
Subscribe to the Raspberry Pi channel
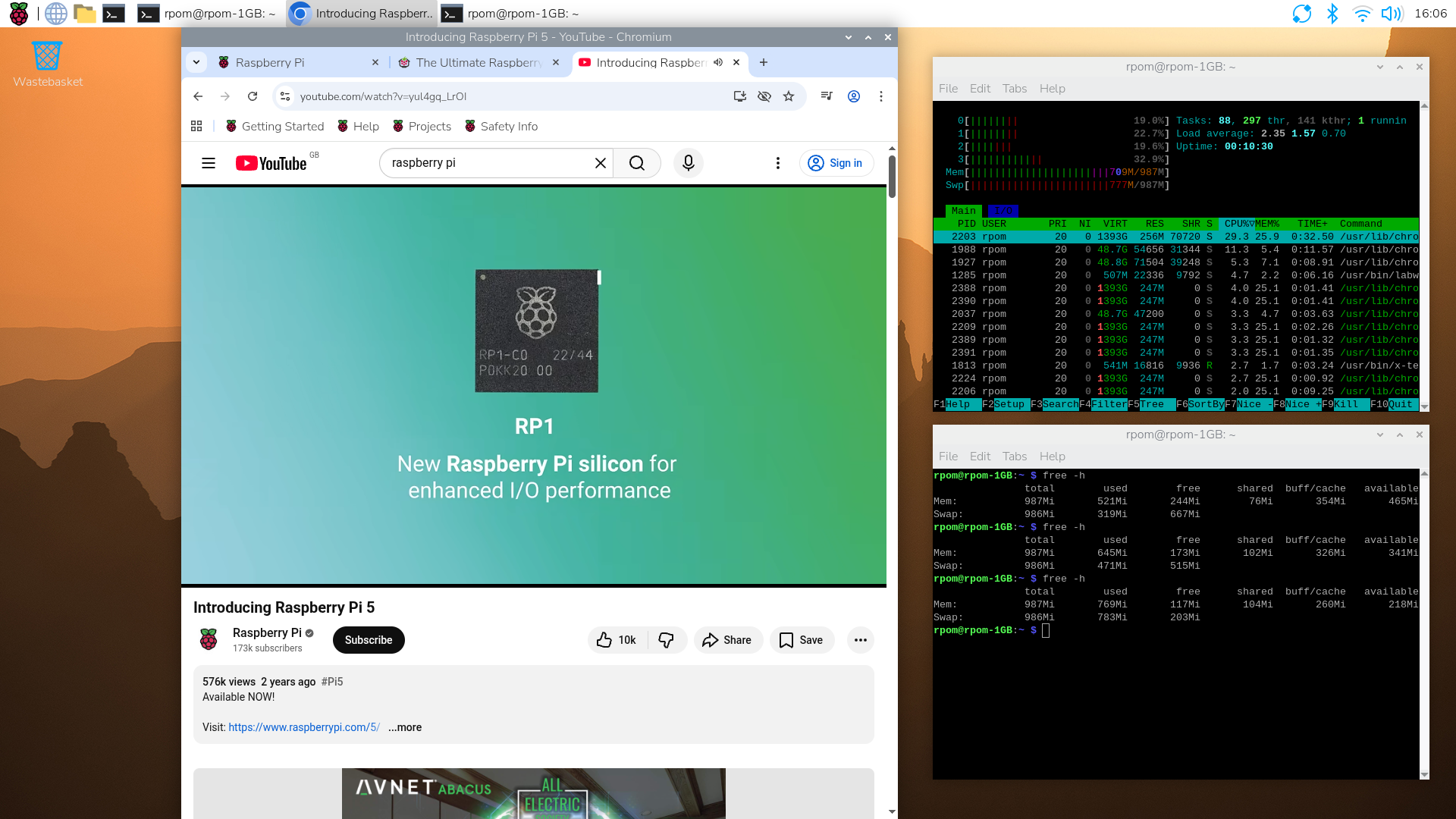coord(368,640)
